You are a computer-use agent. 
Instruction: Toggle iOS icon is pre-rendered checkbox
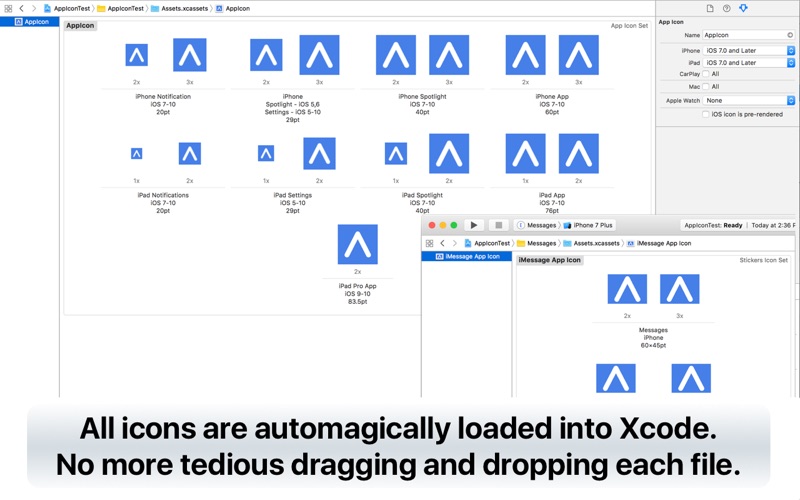[706, 114]
